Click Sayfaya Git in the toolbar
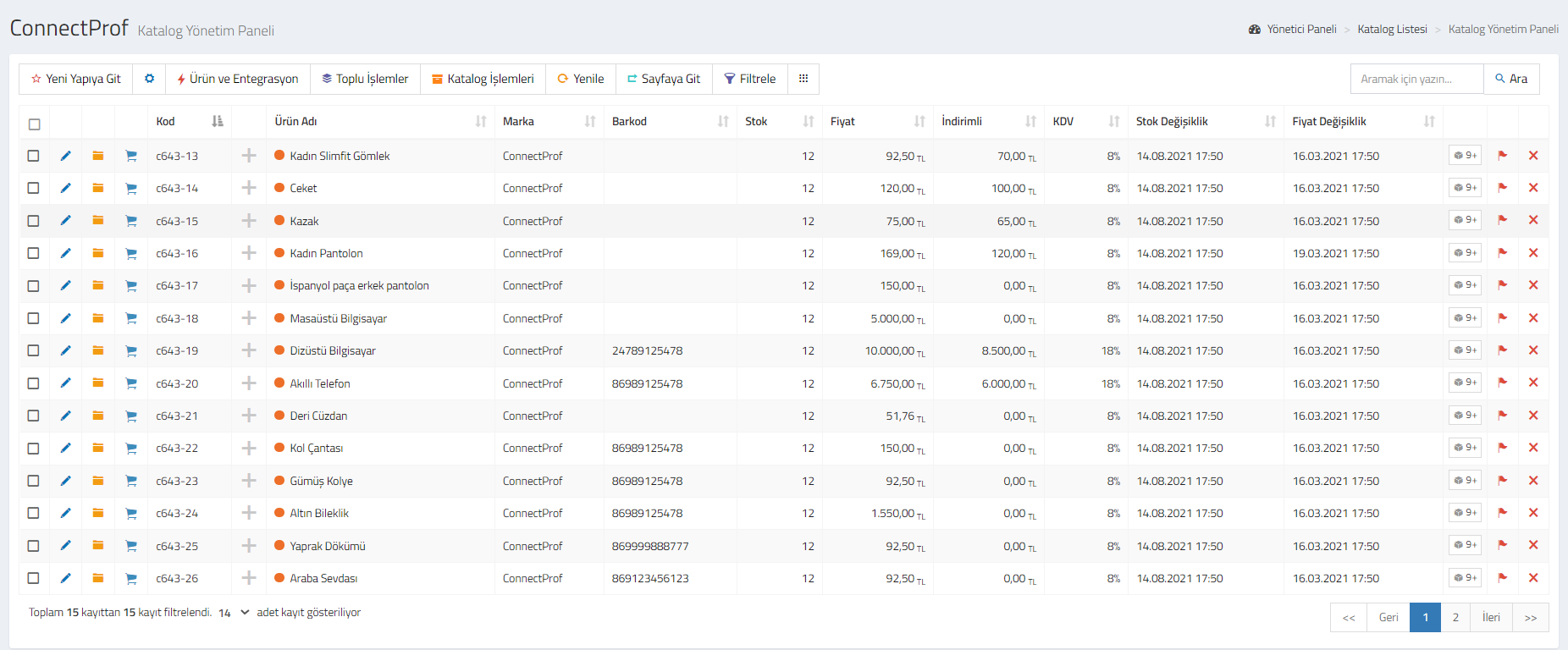1568x650 pixels. [664, 79]
